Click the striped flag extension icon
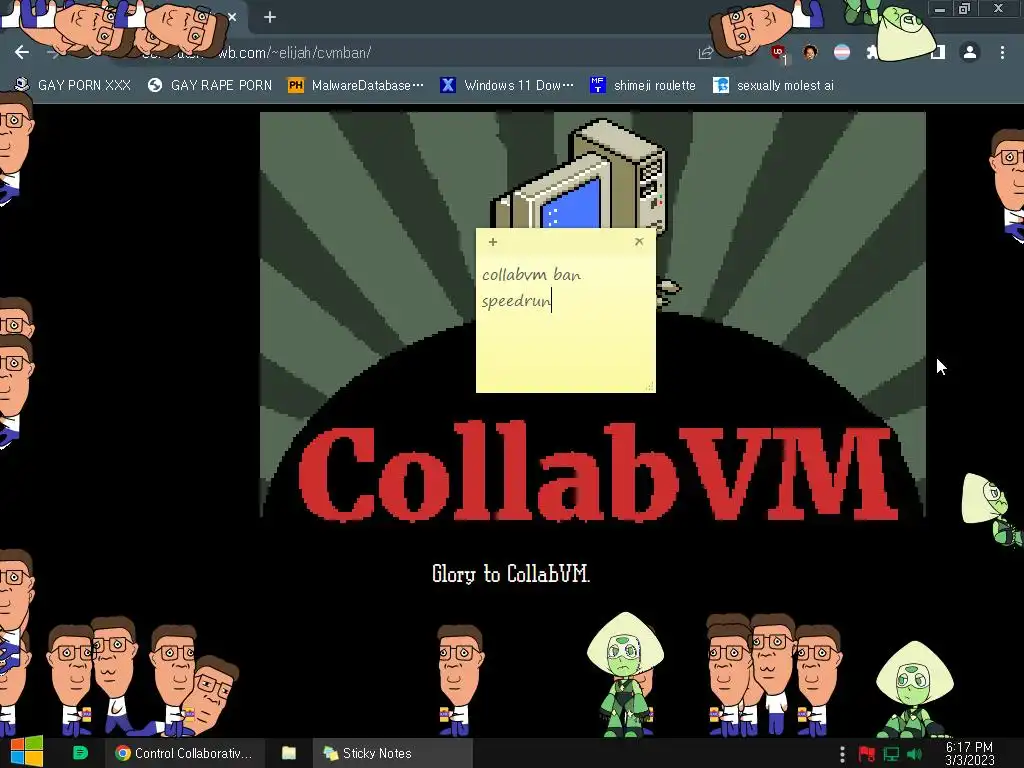Image resolution: width=1024 pixels, height=768 pixels. [x=842, y=52]
